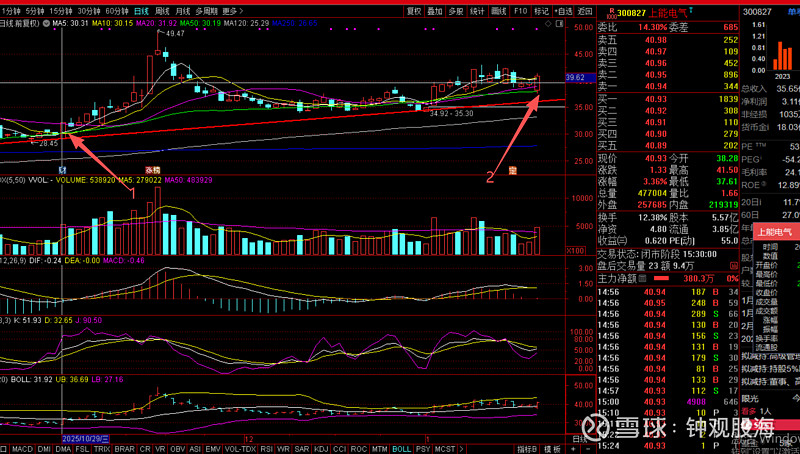Select the BRAR indicator tab

[124, 449]
